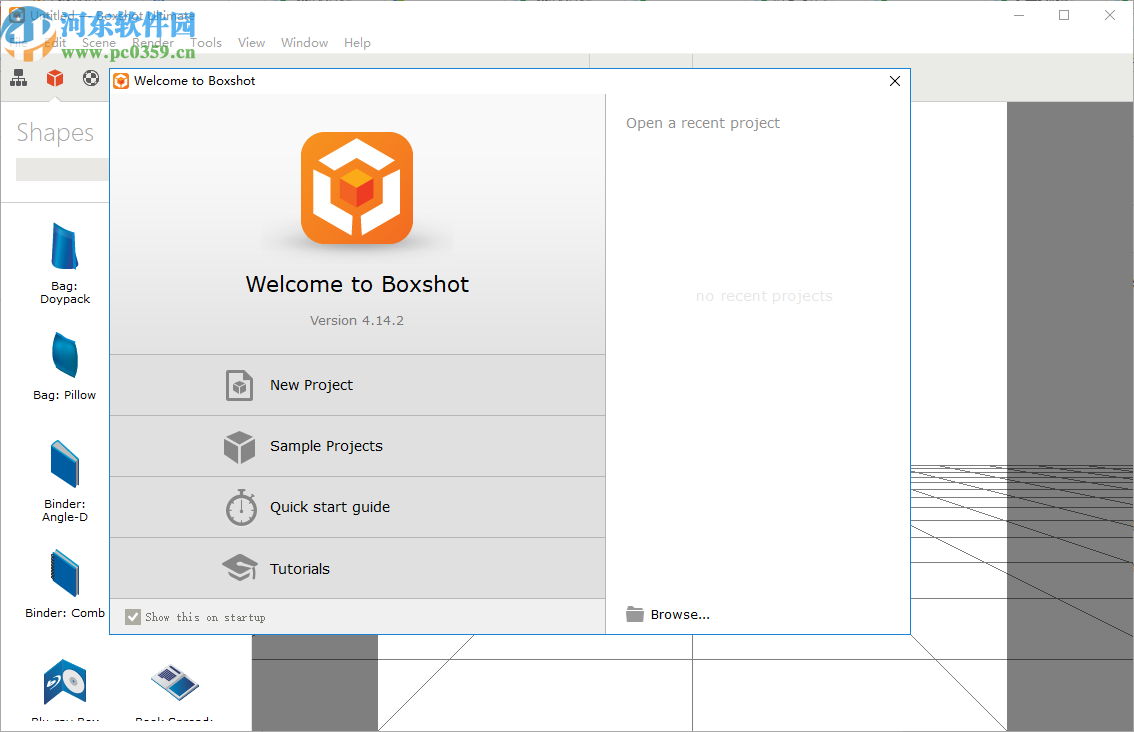This screenshot has width=1134, height=732.
Task: Open the materials sphere panel icon
Action: [x=91, y=78]
